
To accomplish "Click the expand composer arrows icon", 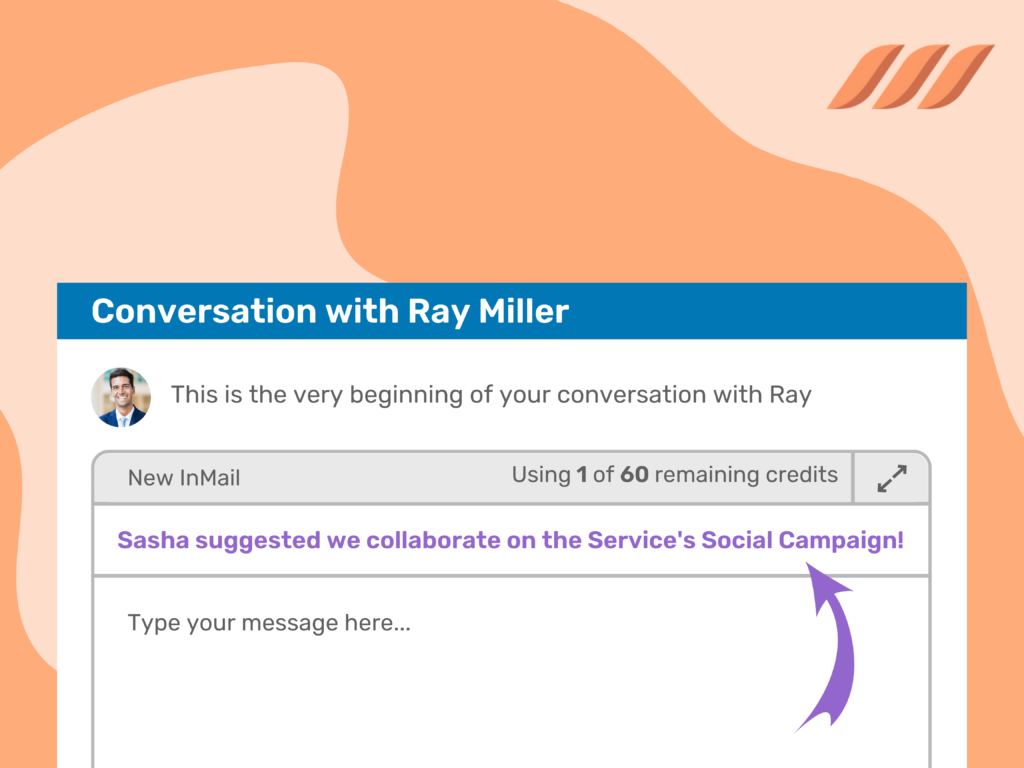I will click(891, 479).
